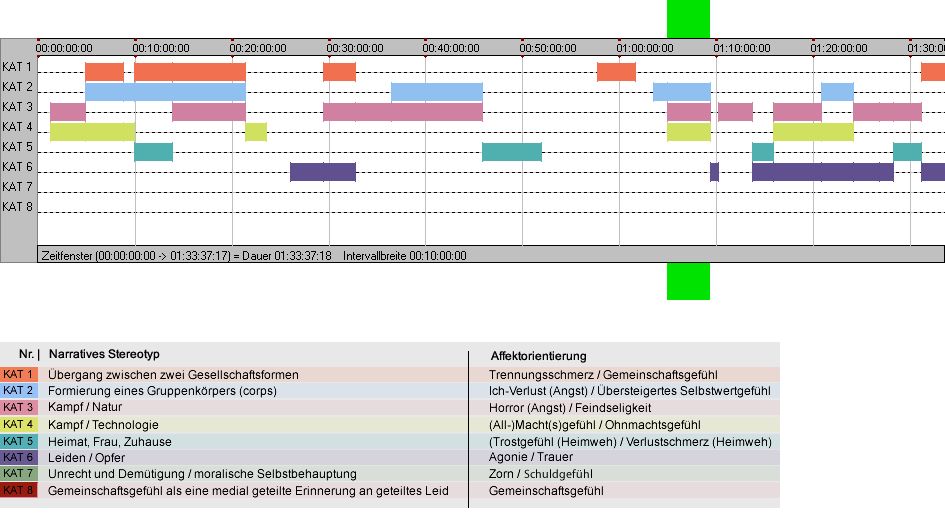945x530 pixels.
Task: Click the KAT 8 row label in timeline
Action: coord(17,207)
